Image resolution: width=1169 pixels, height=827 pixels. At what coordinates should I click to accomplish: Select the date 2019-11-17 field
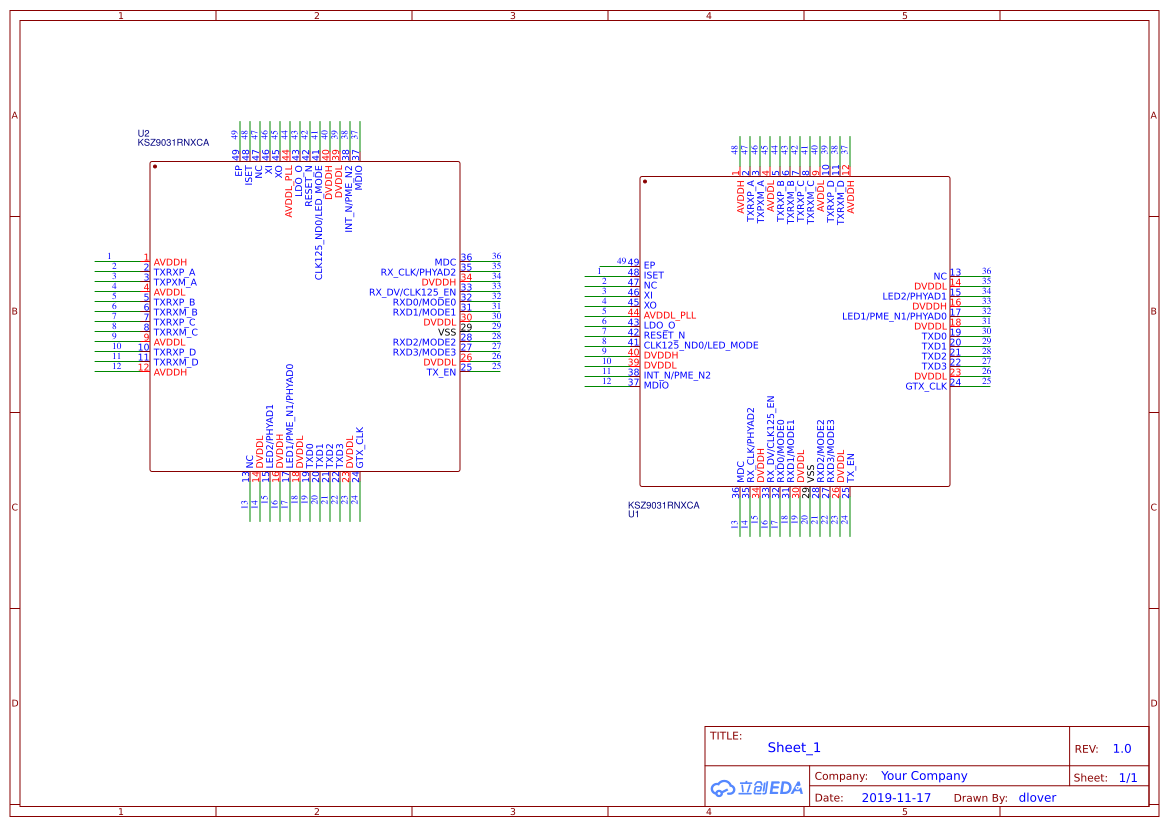pos(896,798)
